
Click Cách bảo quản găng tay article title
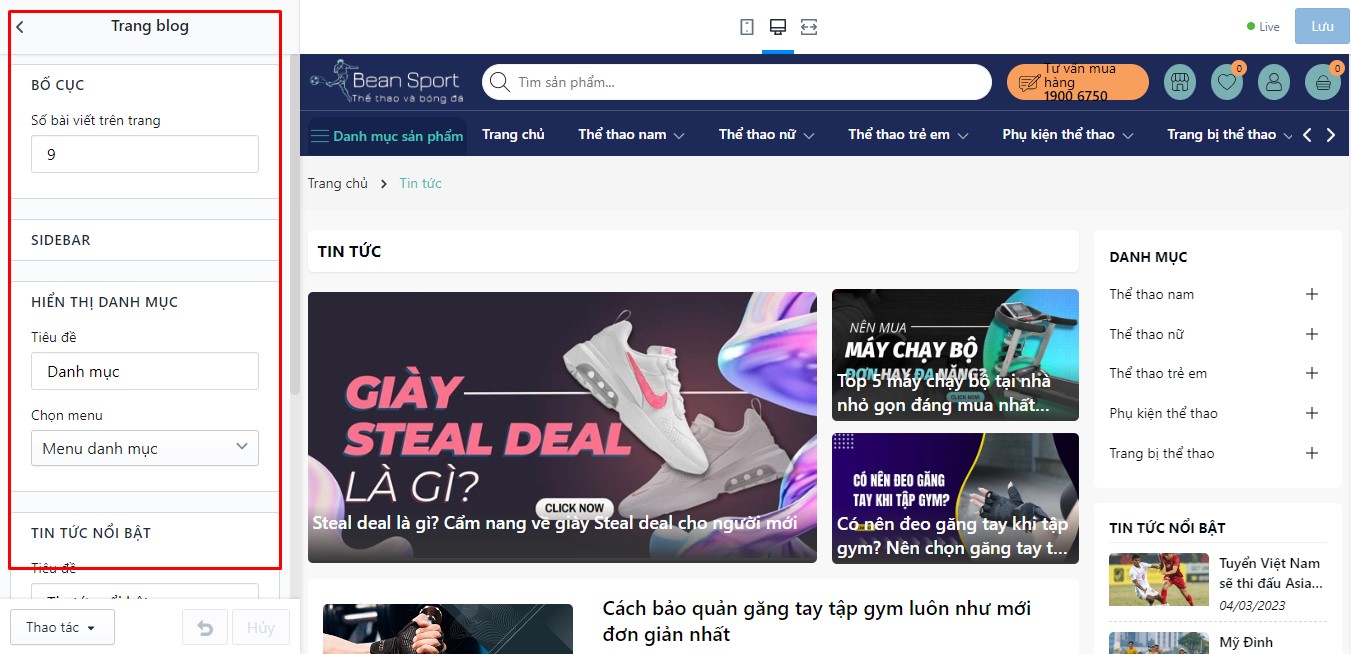[x=817, y=621]
